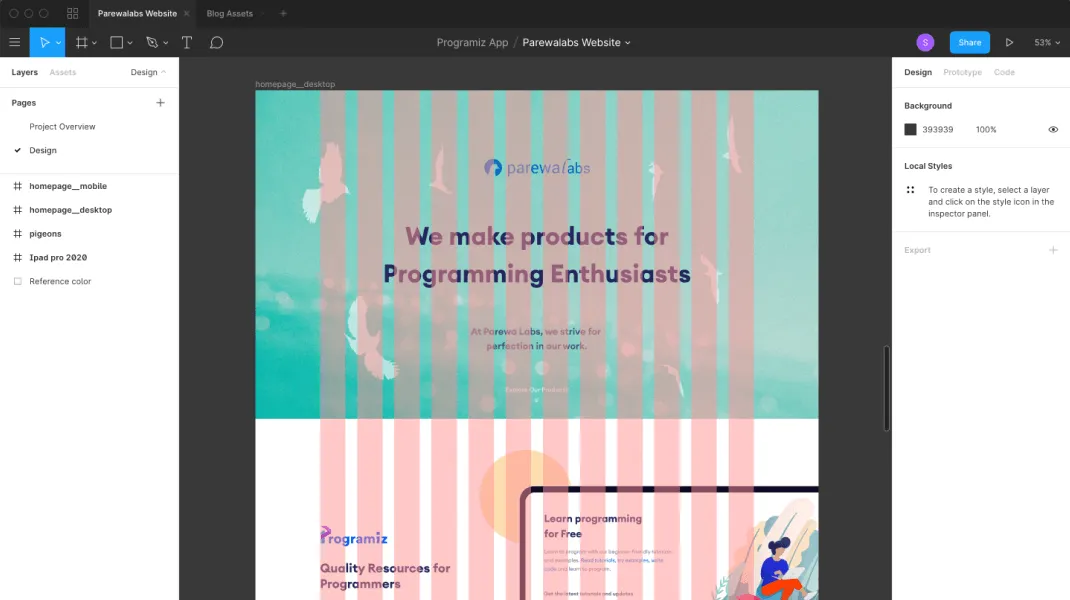The width and height of the screenshot is (1070, 600).
Task: Select the Frame tool
Action: (x=81, y=42)
